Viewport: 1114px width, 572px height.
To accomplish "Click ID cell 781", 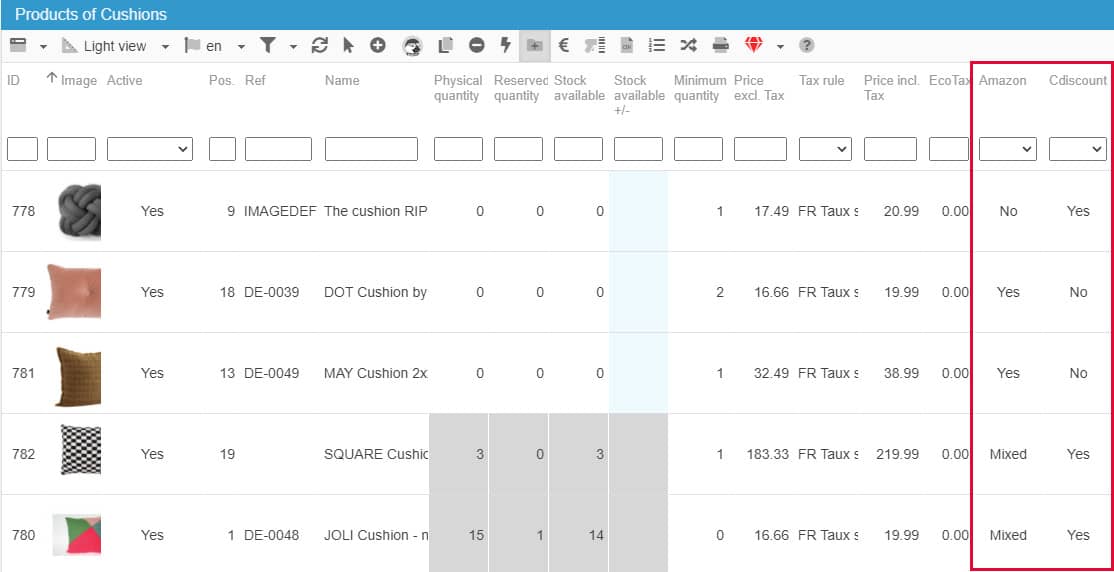I will pos(23,373).
